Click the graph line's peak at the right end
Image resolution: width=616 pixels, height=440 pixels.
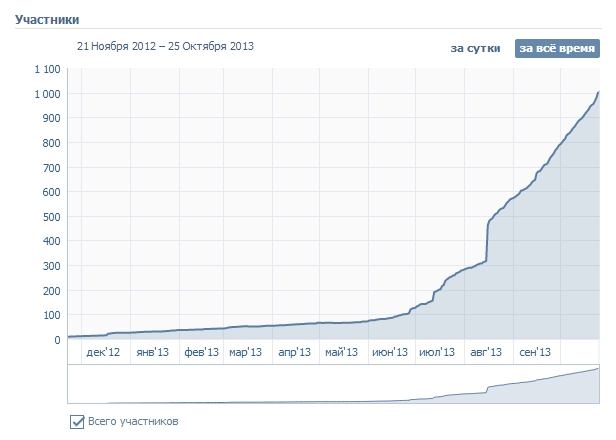[598, 92]
